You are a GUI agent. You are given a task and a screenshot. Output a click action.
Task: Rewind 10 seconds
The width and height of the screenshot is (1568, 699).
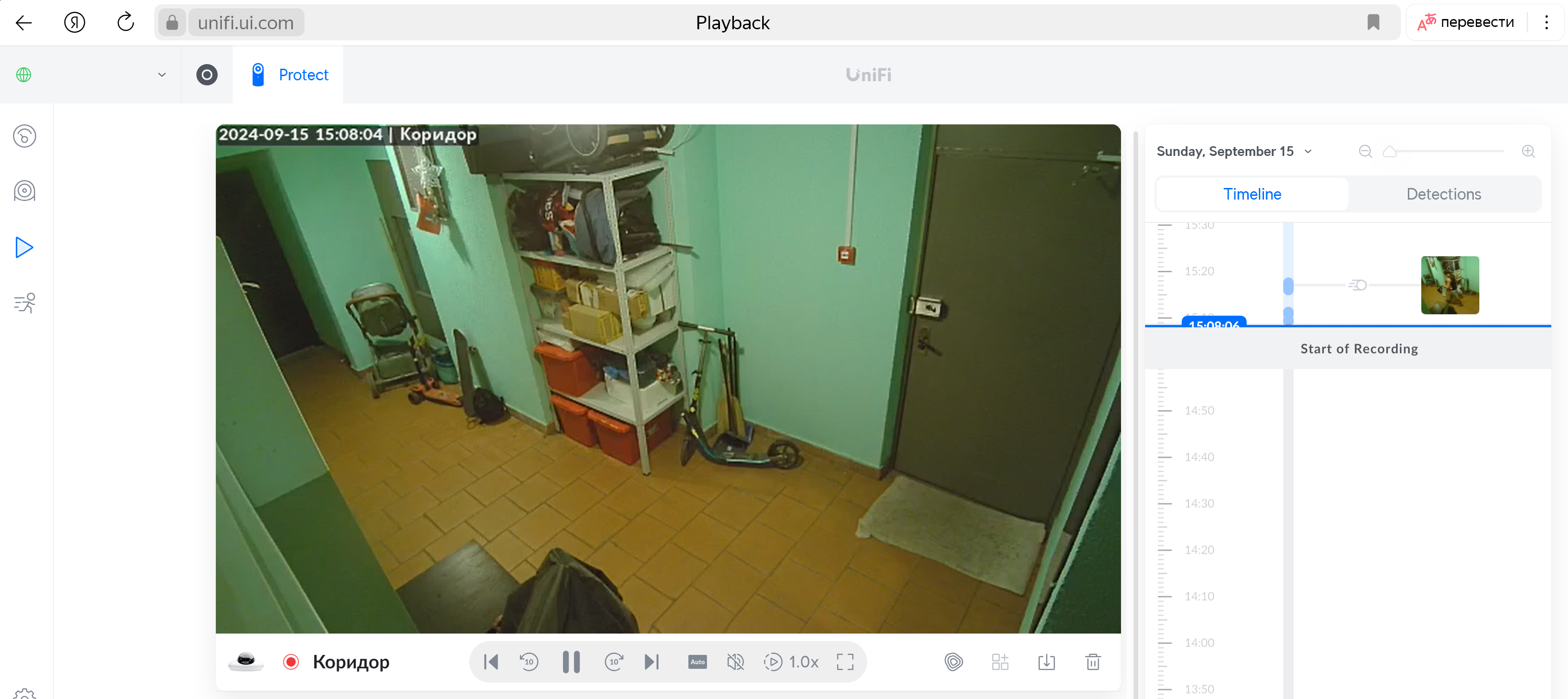pos(529,662)
